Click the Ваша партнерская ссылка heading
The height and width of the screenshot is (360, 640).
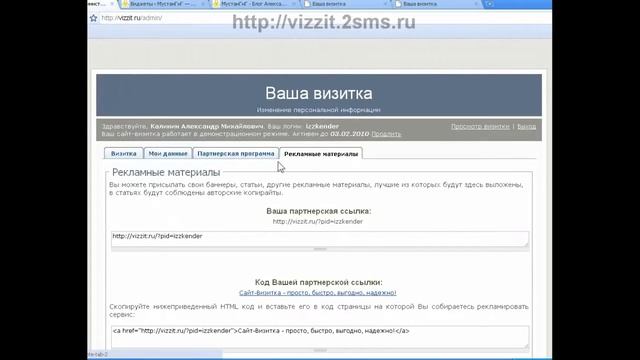pos(319,211)
